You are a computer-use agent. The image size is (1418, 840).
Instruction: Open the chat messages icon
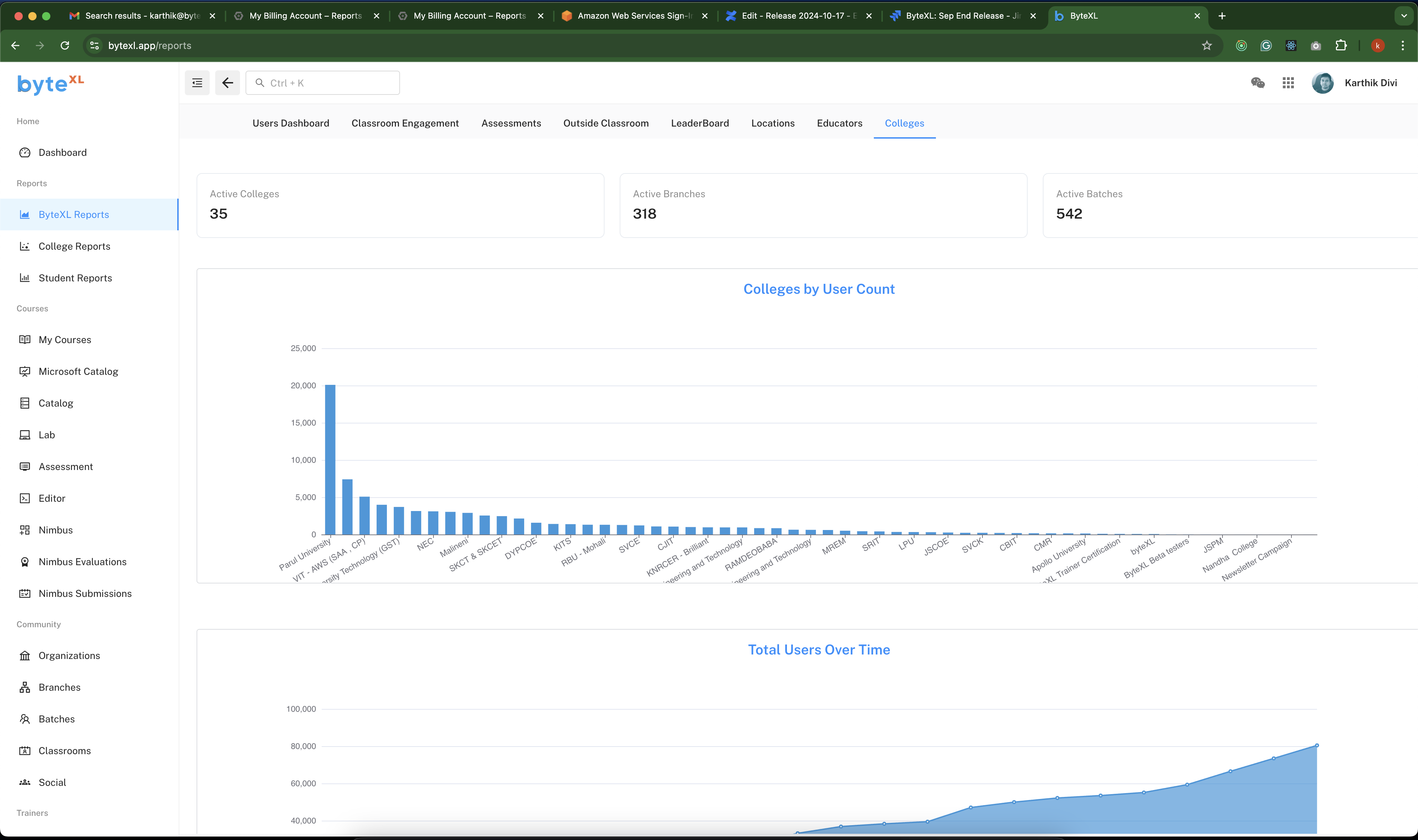tap(1257, 83)
